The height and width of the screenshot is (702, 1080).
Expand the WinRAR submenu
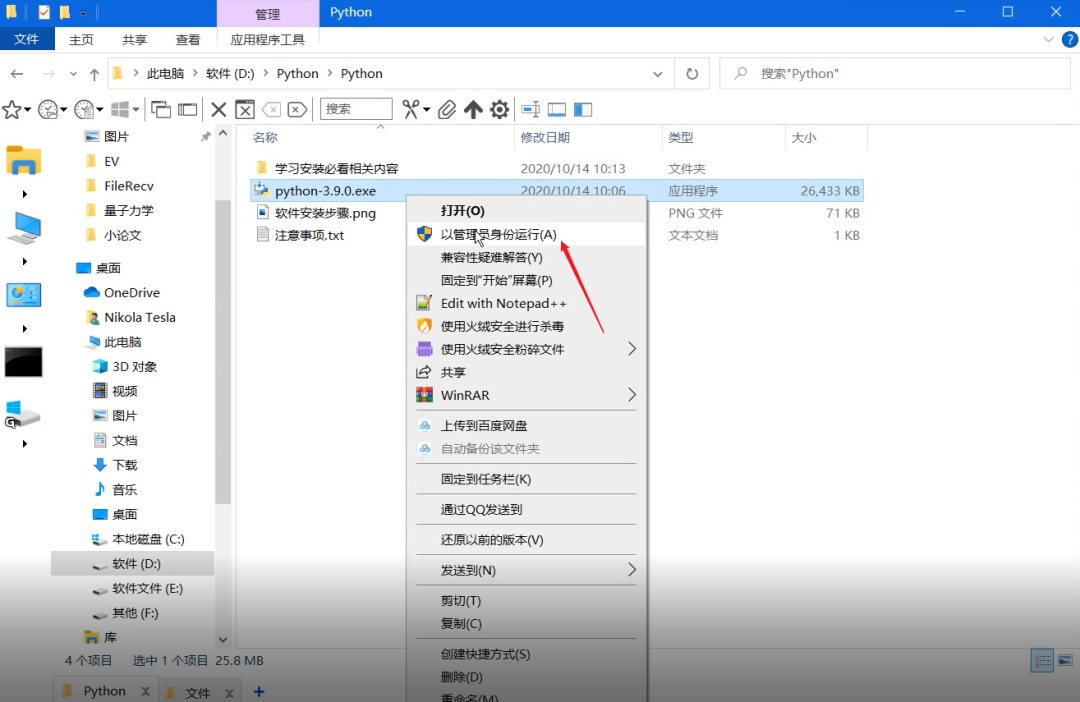(631, 395)
